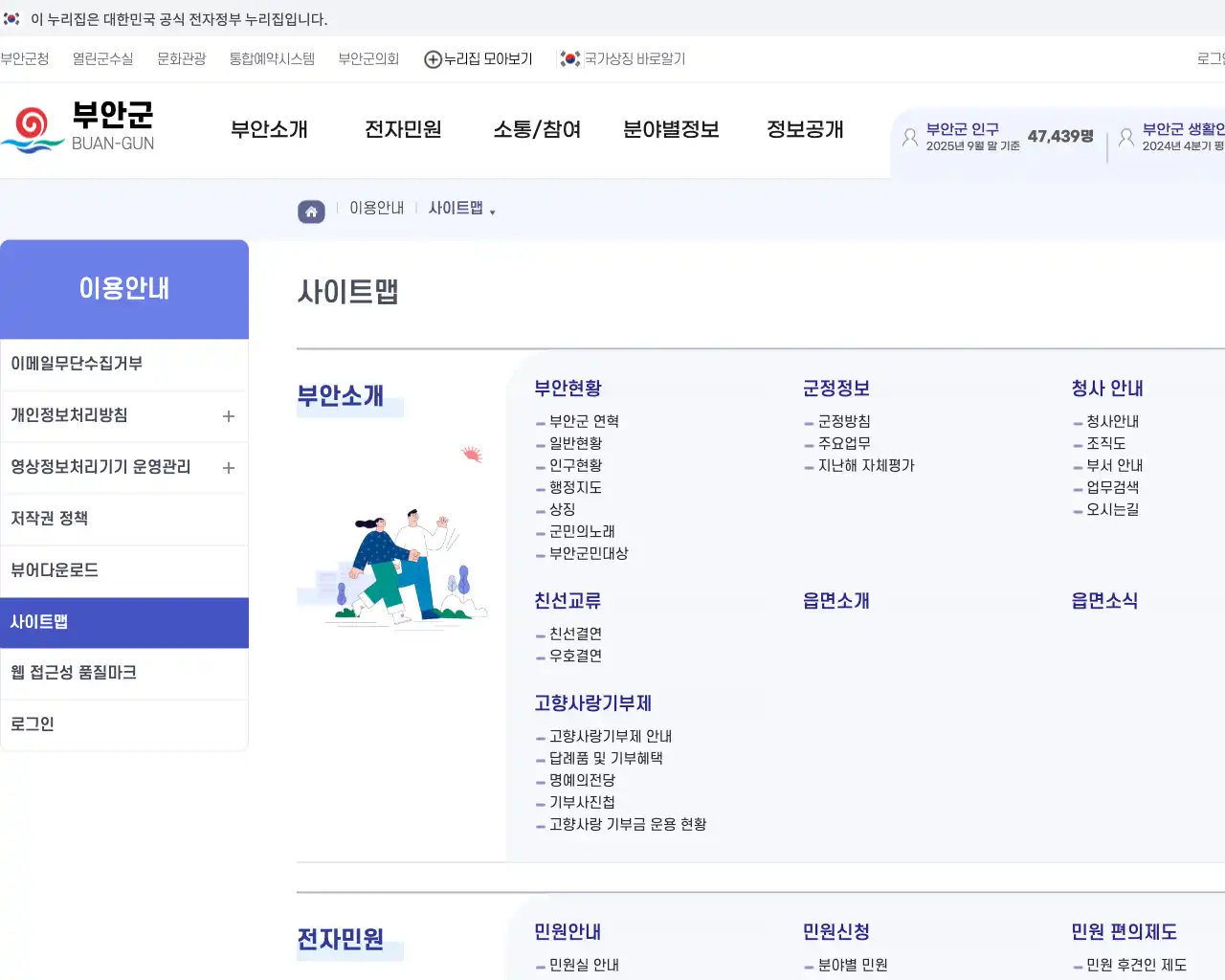The height and width of the screenshot is (980, 1225).
Task: Click the 읍면소식 heading link
Action: click(1104, 601)
